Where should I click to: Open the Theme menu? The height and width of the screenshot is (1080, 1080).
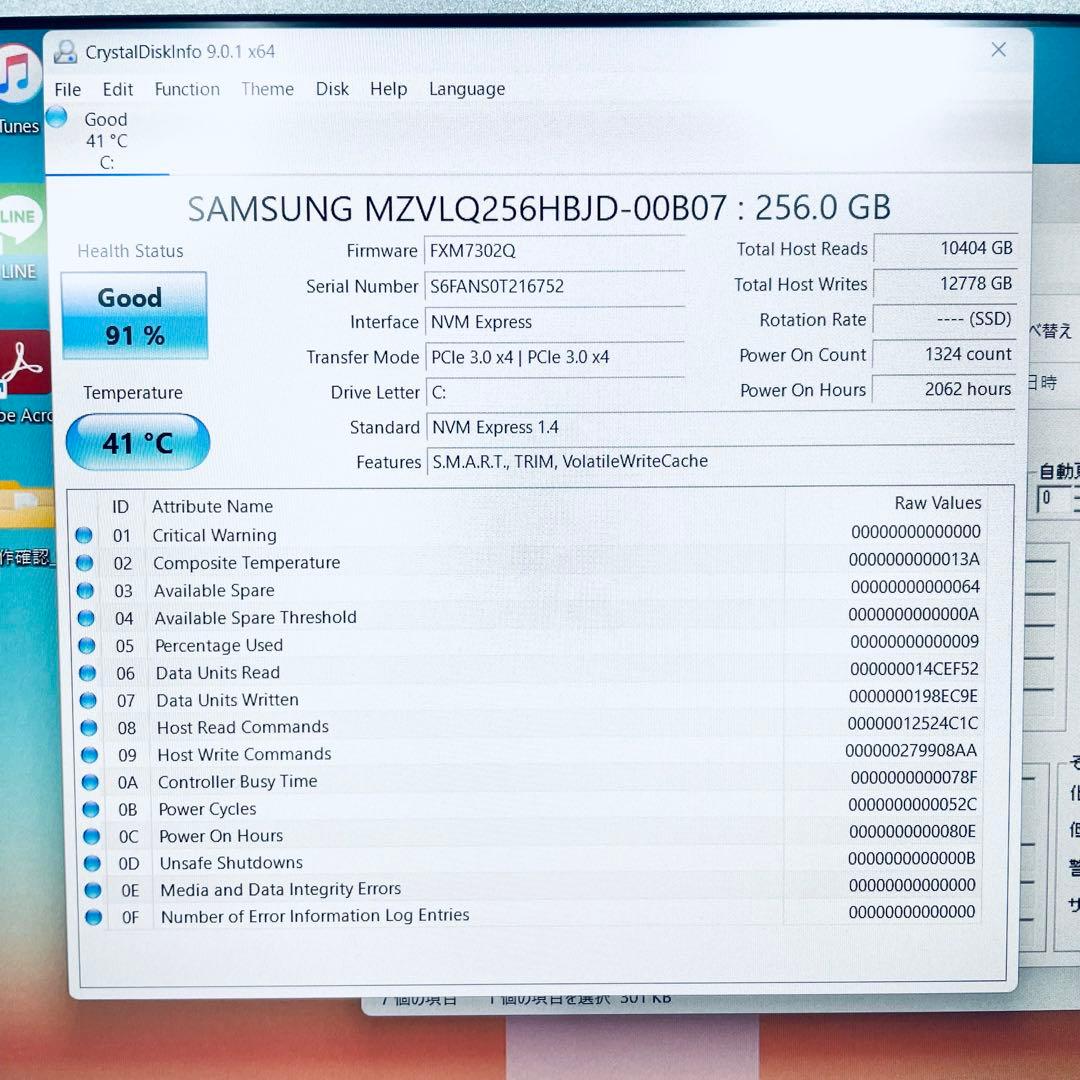click(267, 89)
